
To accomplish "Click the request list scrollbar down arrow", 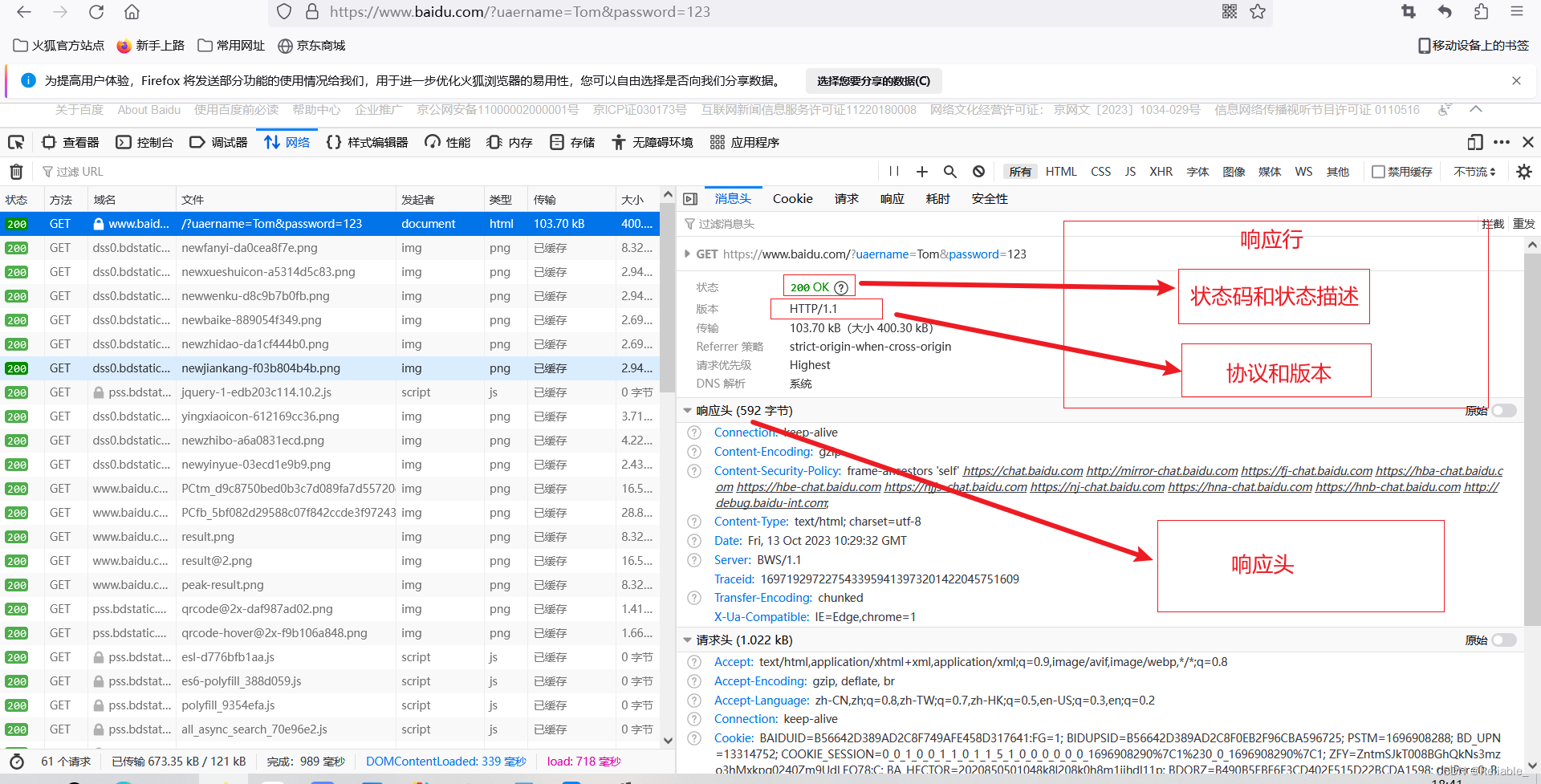I will tap(668, 741).
